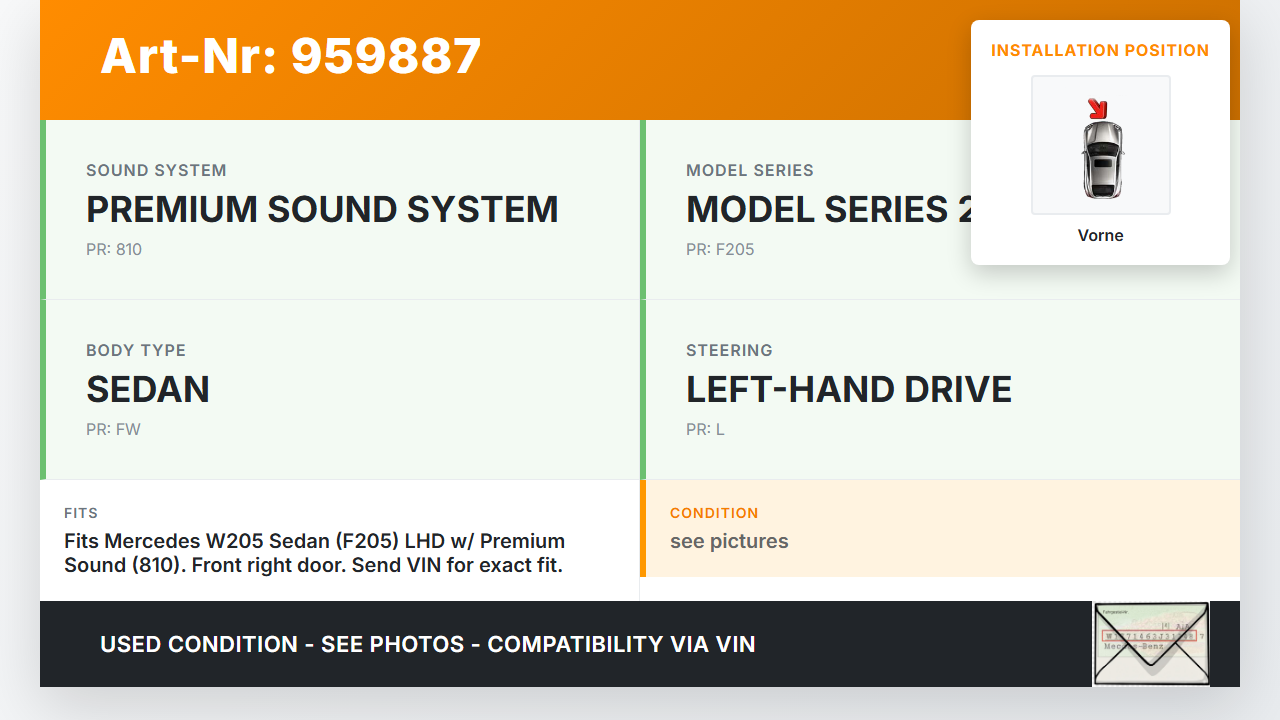Open the VIN envelope image
The width and height of the screenshot is (1280, 720).
click(1151, 643)
